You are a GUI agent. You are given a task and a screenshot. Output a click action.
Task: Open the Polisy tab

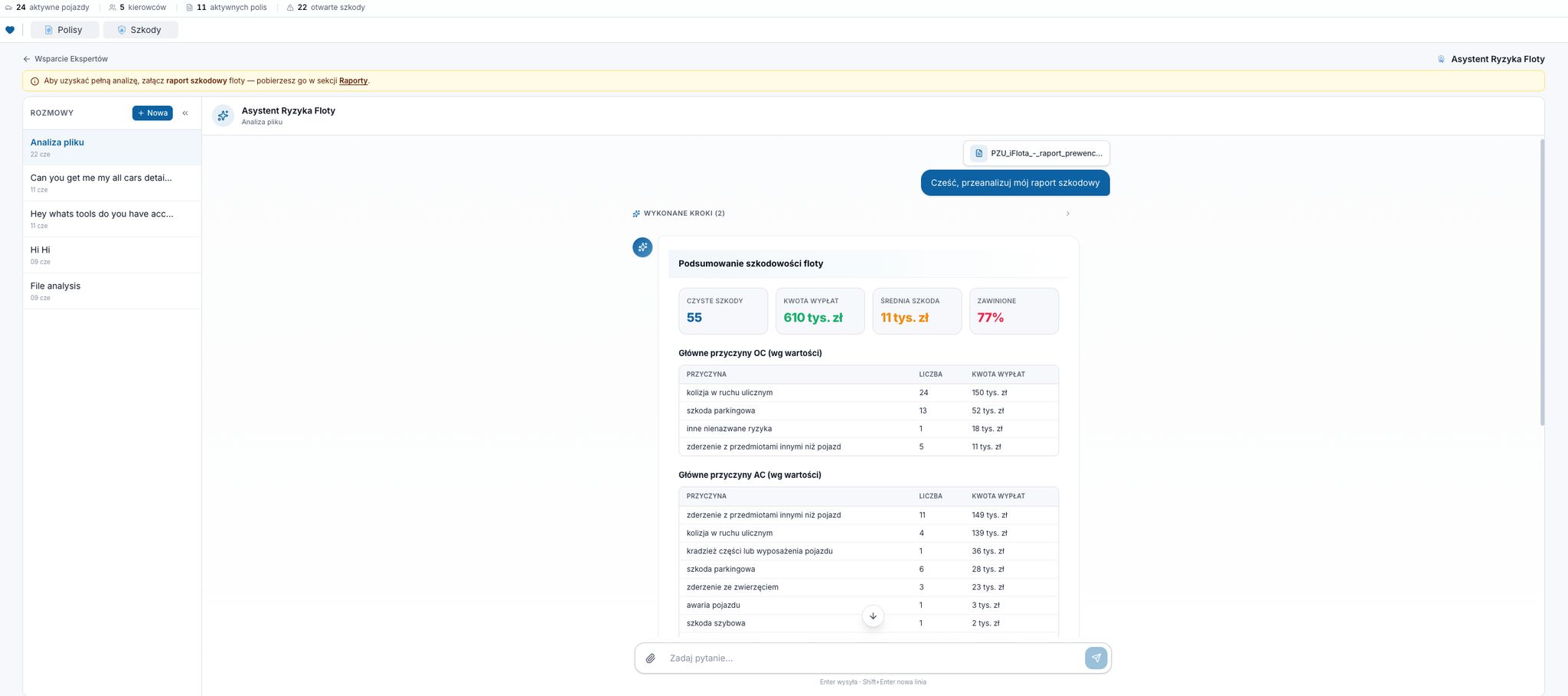65,30
